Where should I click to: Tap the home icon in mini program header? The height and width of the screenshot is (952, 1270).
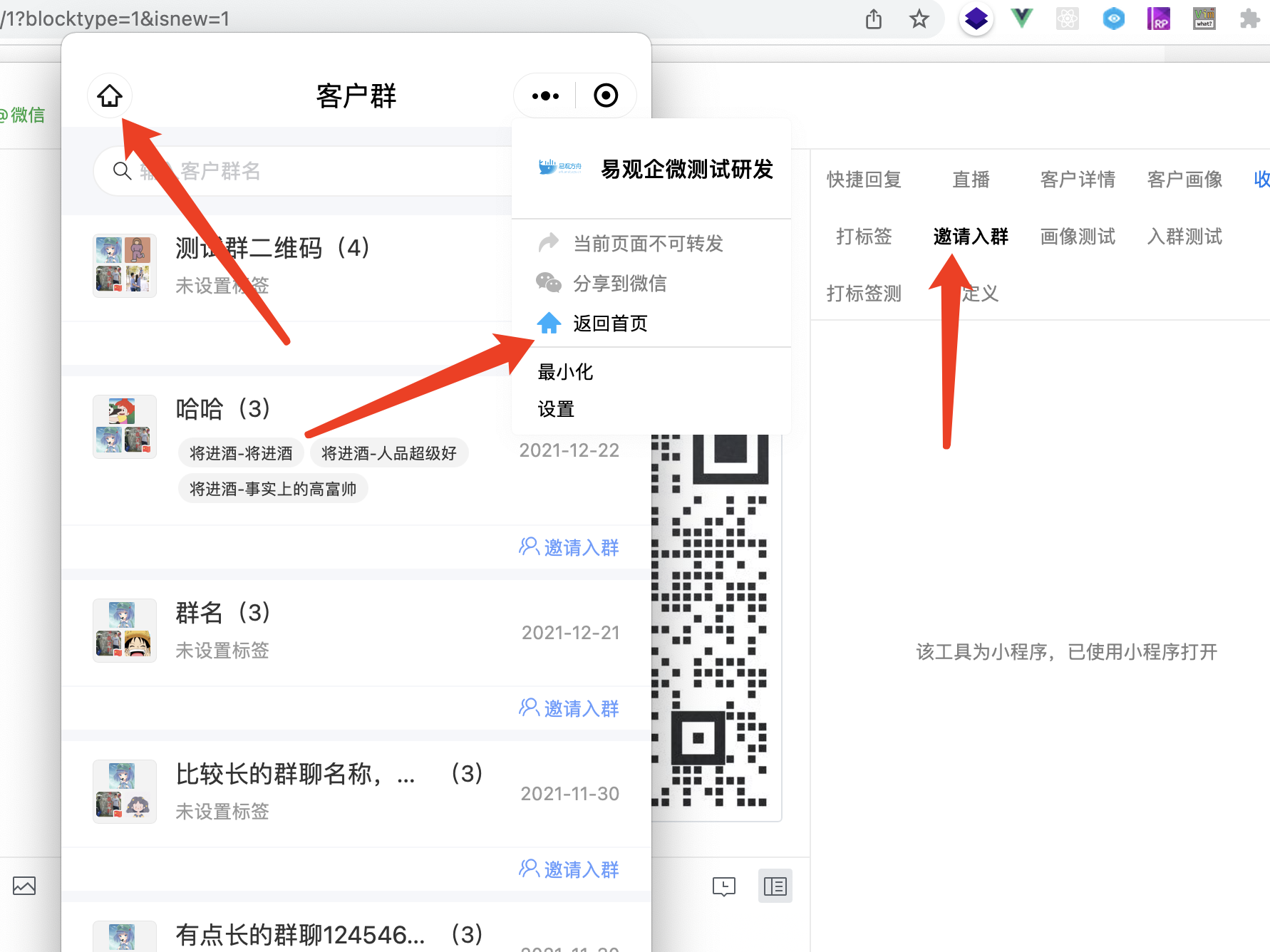110,95
